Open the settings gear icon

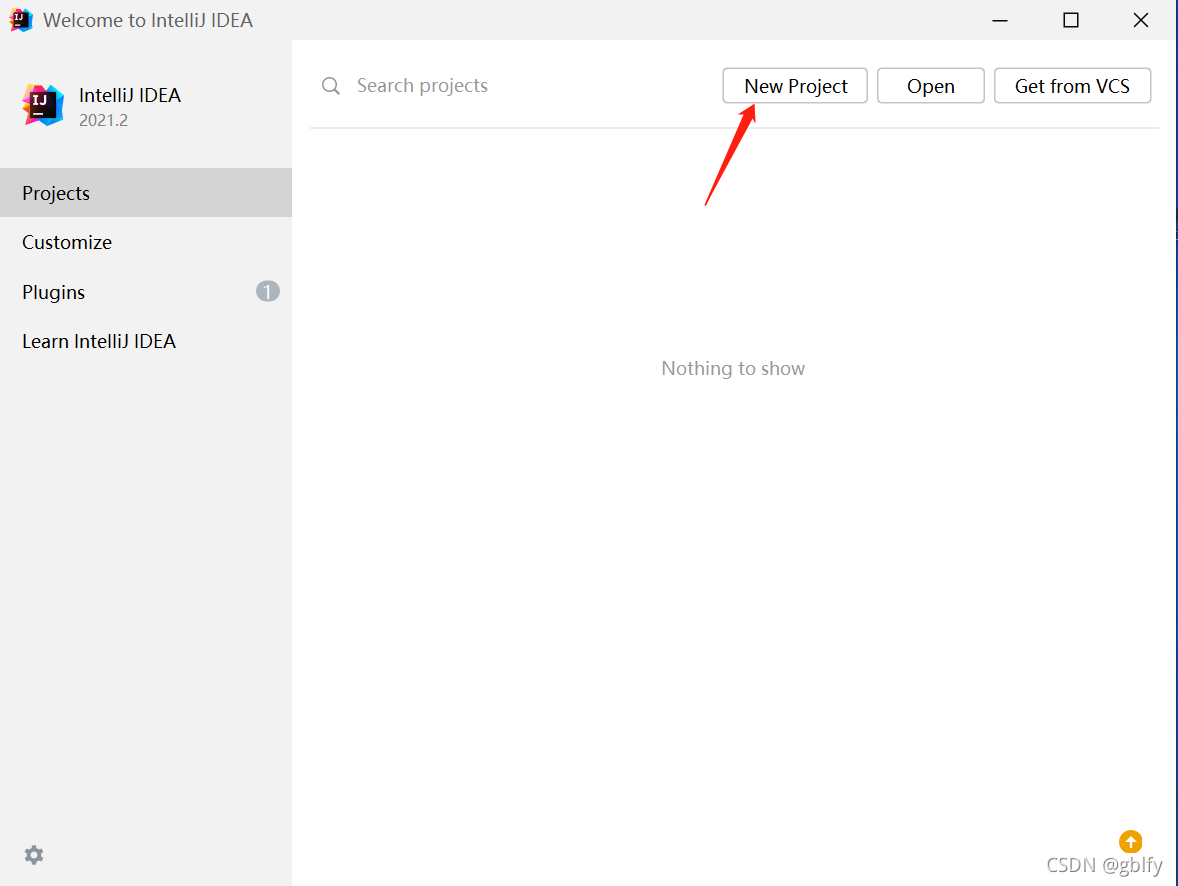(x=34, y=854)
